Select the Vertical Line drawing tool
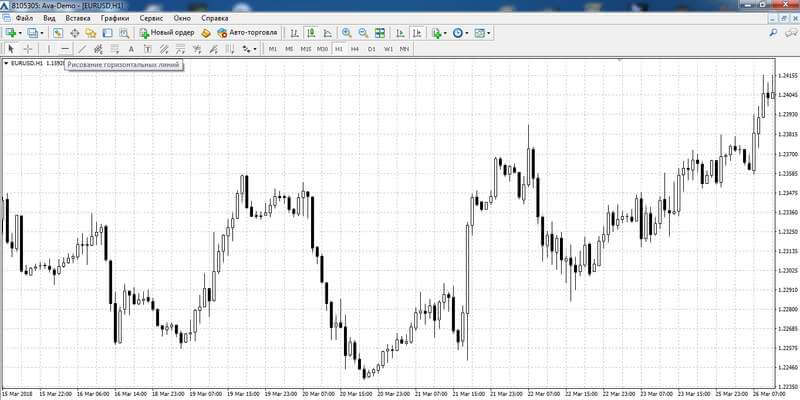The width and height of the screenshot is (800, 400). click(x=49, y=49)
